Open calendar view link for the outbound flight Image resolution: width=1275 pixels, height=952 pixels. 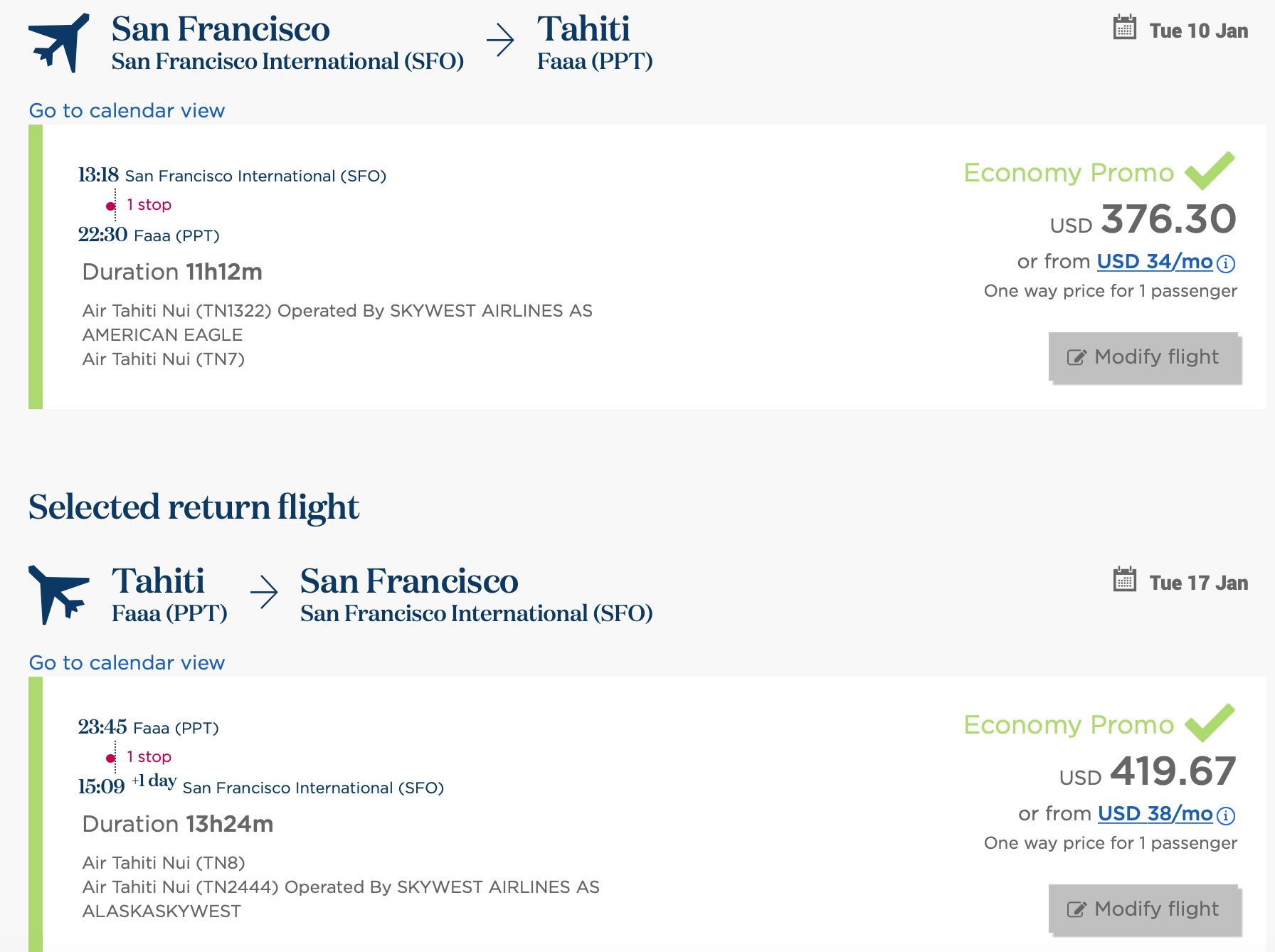pos(127,111)
